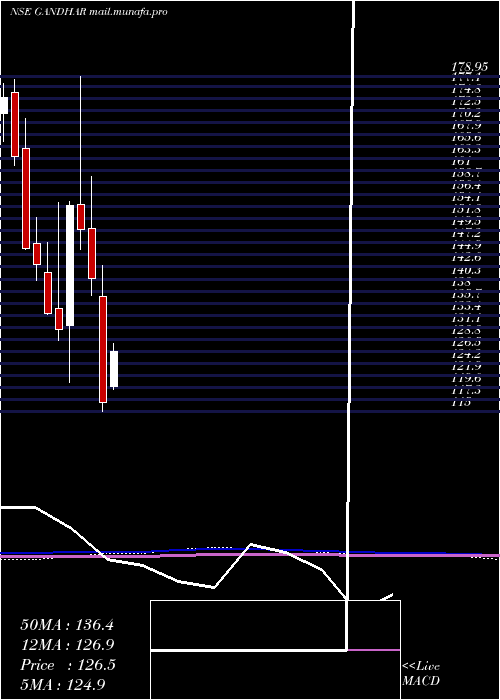The image size is (500, 700).
Task: Click the MACD histogram box outline
Action: [x=275, y=650]
